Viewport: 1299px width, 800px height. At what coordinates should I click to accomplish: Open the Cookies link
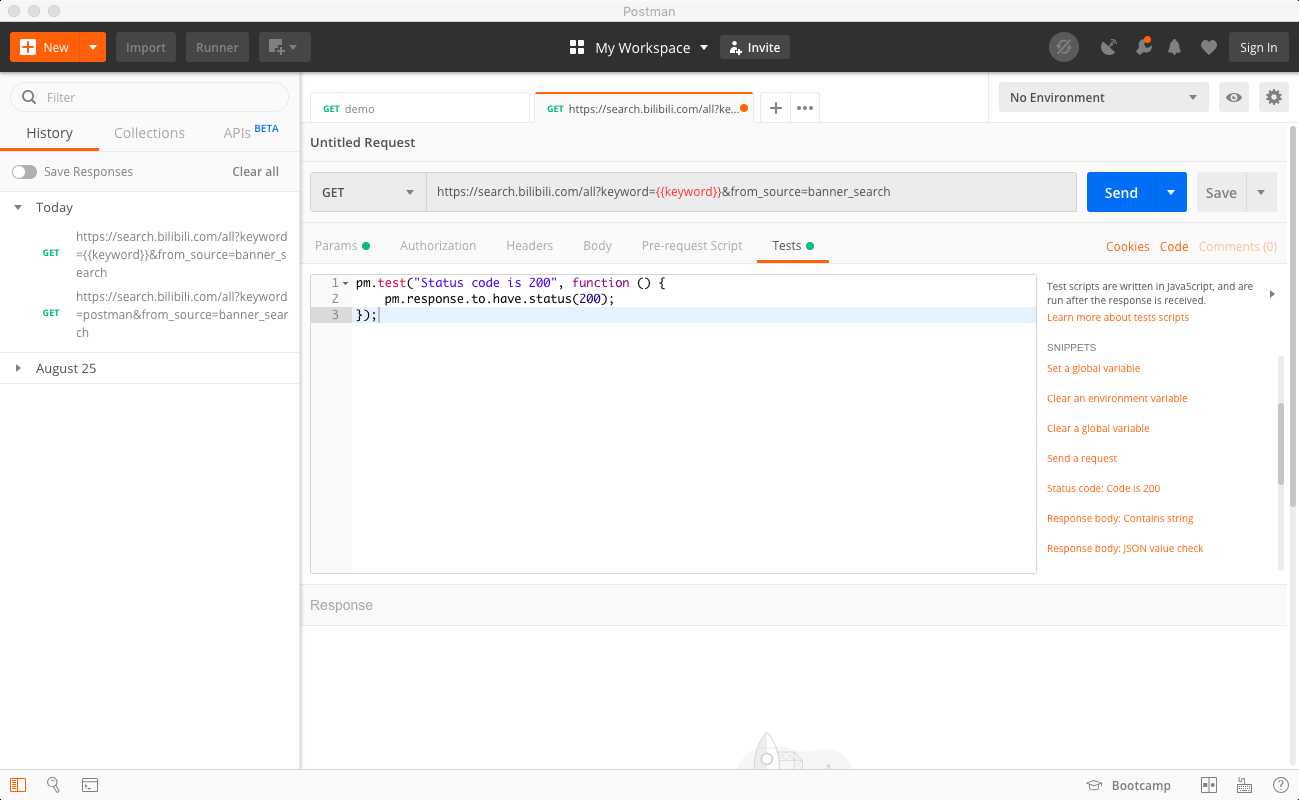click(x=1127, y=246)
